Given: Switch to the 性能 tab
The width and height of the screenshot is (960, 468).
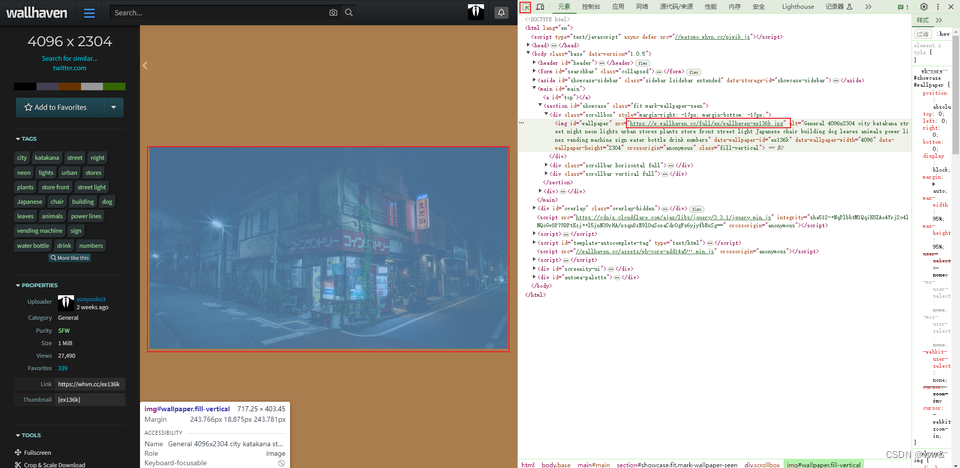Looking at the screenshot, I should pyautogui.click(x=710, y=7).
